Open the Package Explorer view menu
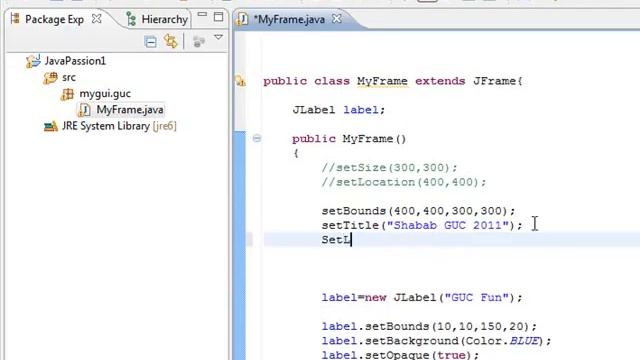This screenshot has width=640, height=360. 218,38
